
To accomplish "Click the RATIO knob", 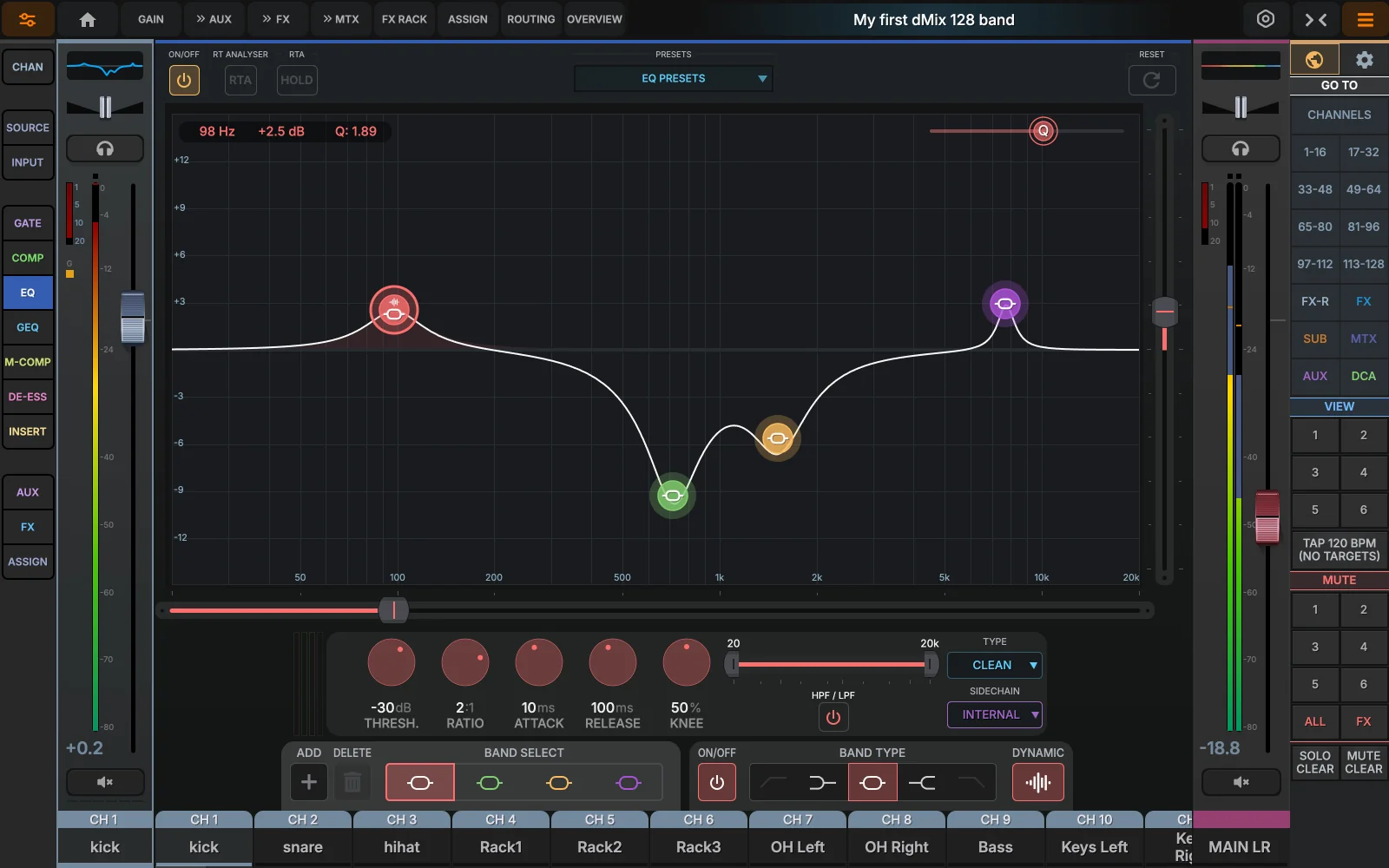I will [465, 663].
